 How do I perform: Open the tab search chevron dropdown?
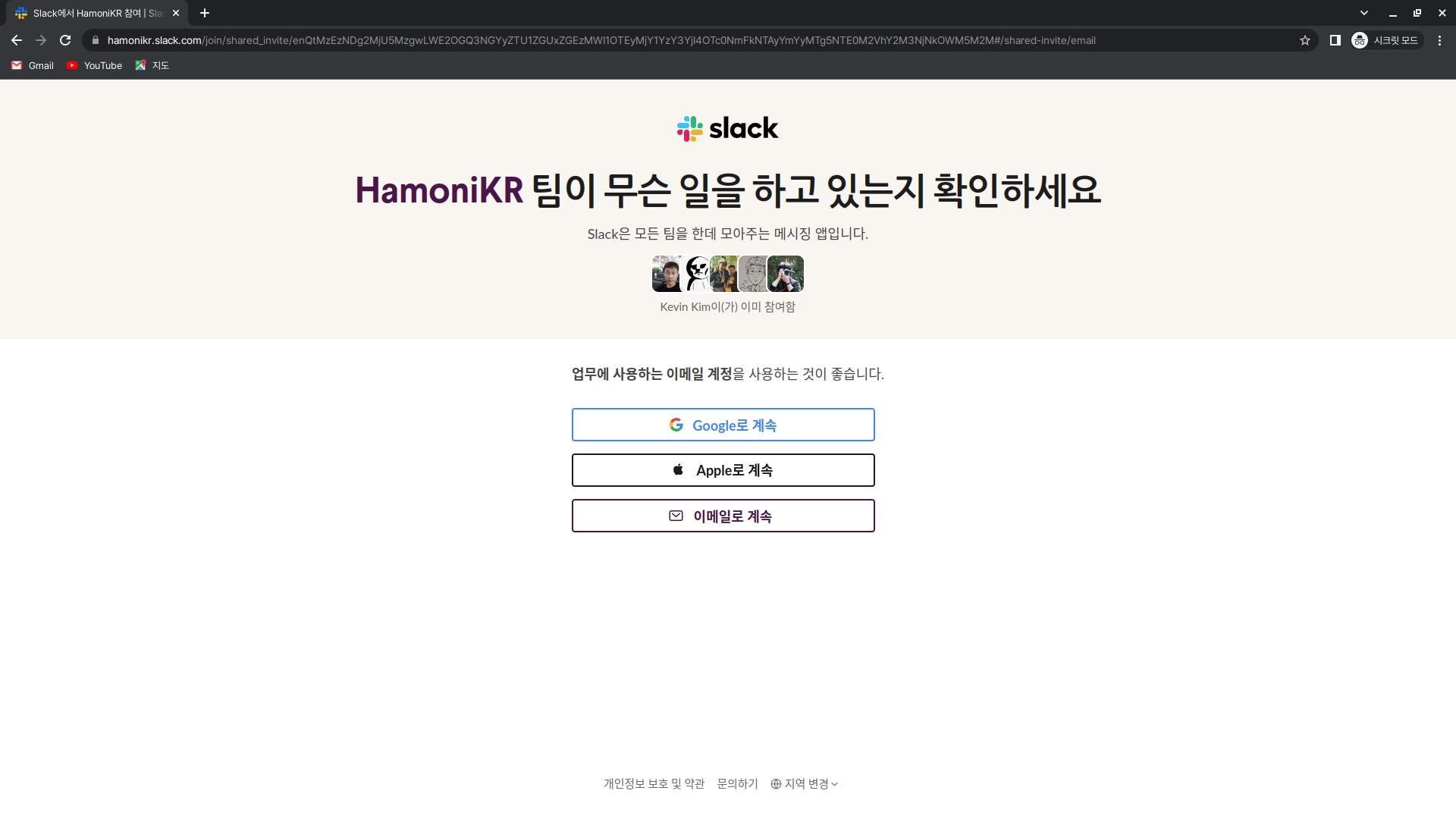[x=1363, y=13]
